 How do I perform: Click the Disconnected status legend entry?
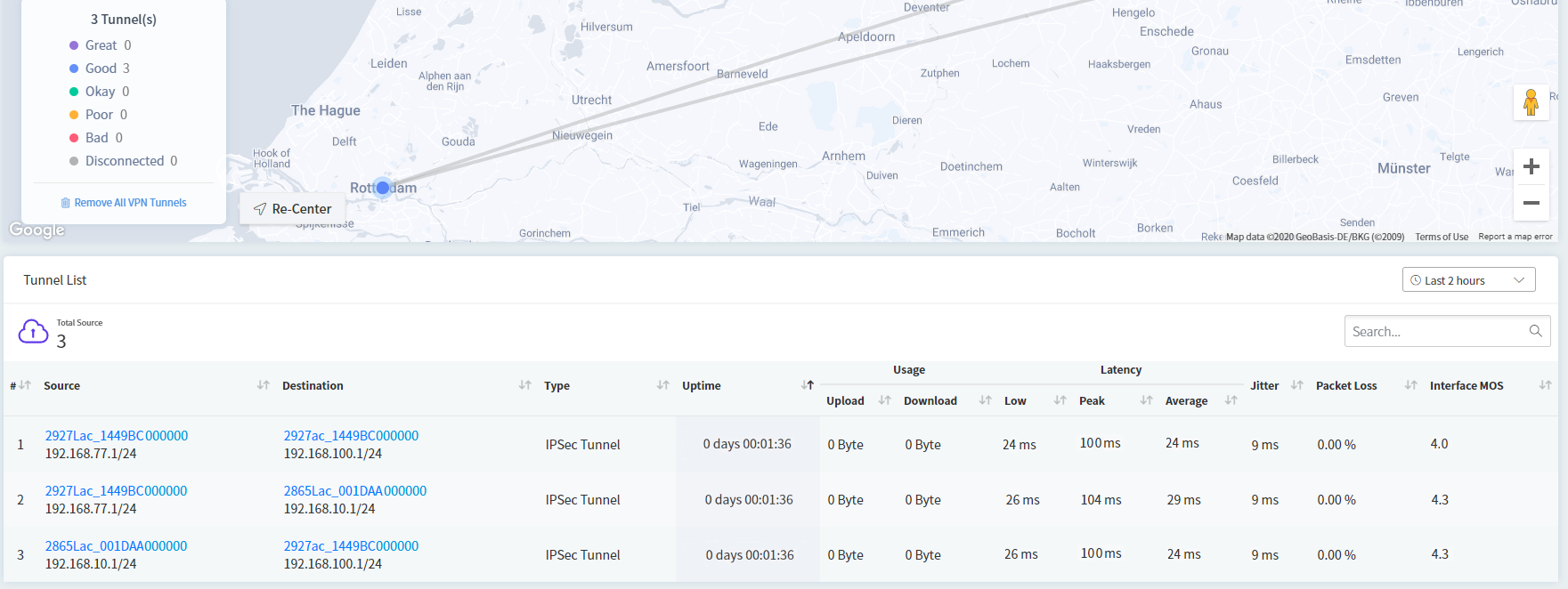pyautogui.click(x=124, y=161)
